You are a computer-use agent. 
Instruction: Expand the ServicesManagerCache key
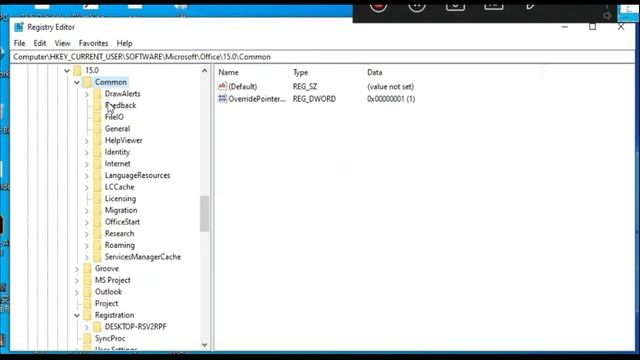[x=87, y=258]
